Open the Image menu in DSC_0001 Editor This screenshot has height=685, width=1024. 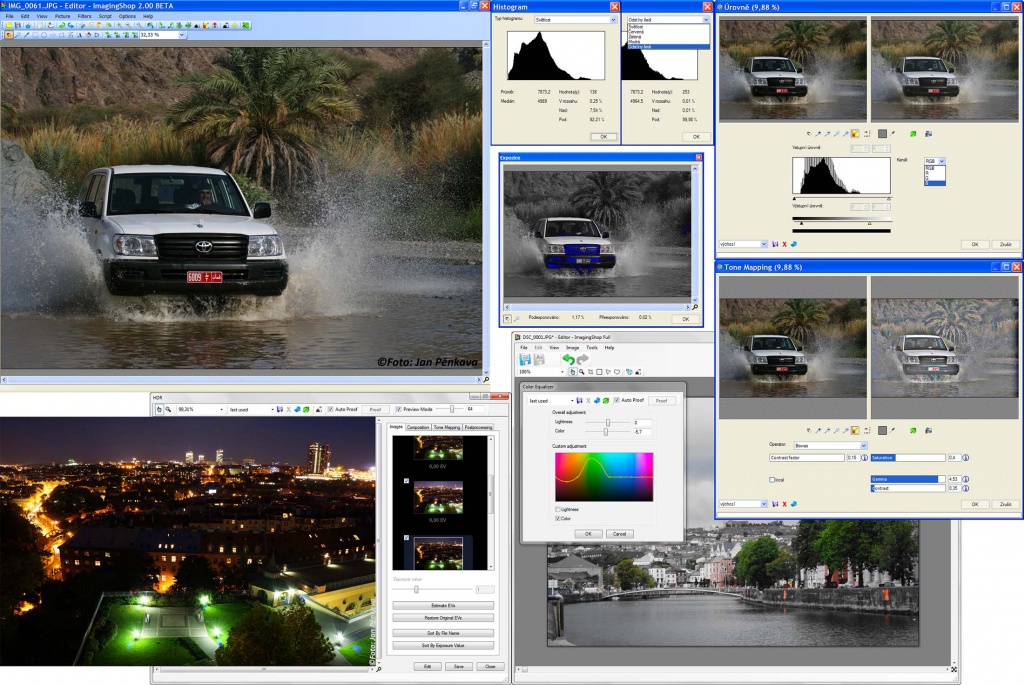click(x=572, y=348)
